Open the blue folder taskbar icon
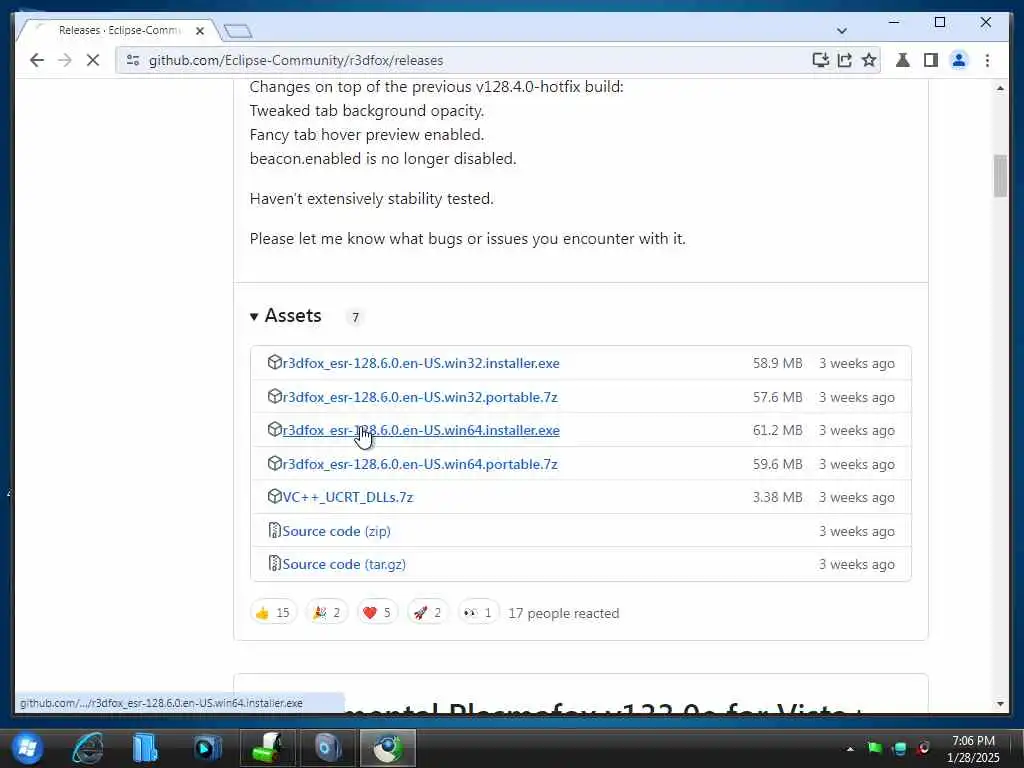 (x=145, y=748)
